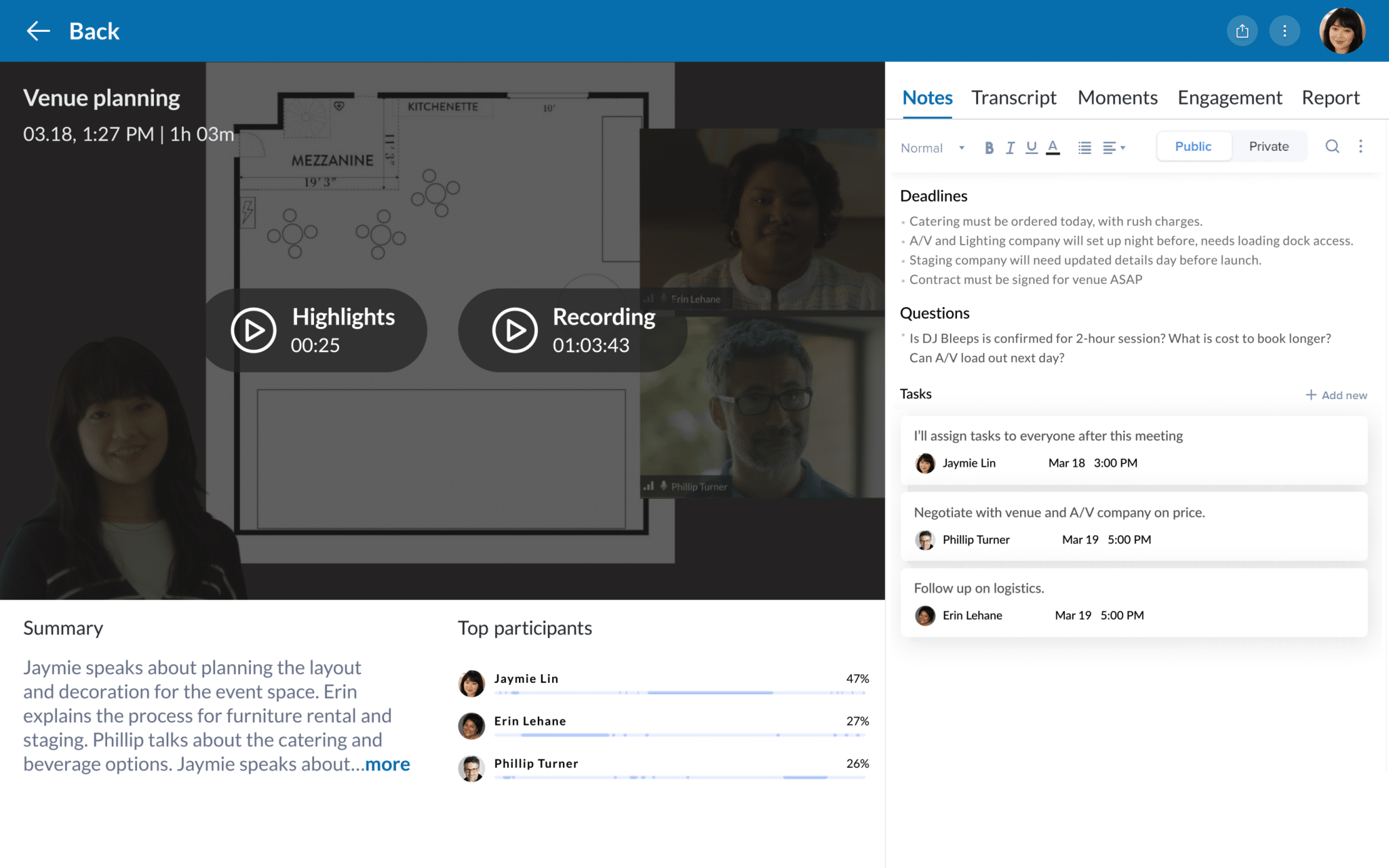The height and width of the screenshot is (868, 1389).
Task: Click the text alignment icon
Action: tap(1114, 146)
